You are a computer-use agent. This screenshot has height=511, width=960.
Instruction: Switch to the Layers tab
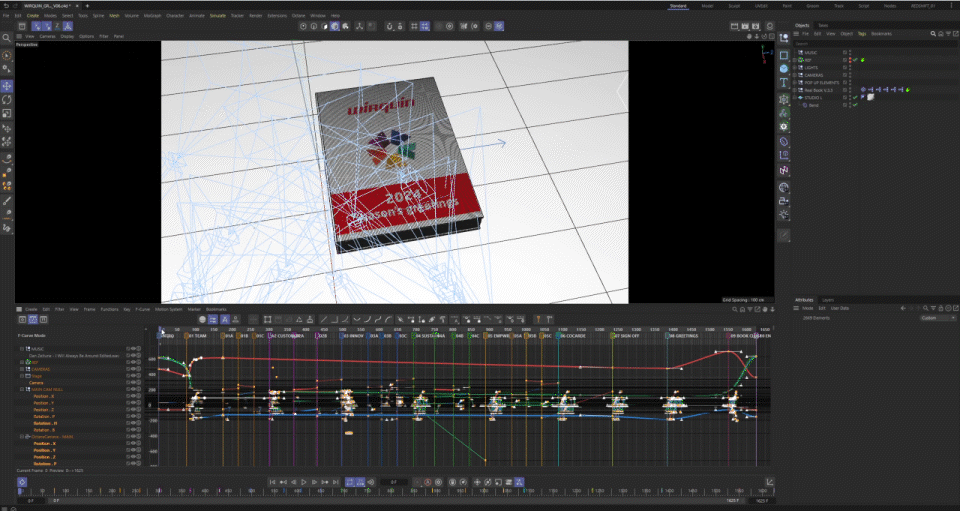[828, 300]
